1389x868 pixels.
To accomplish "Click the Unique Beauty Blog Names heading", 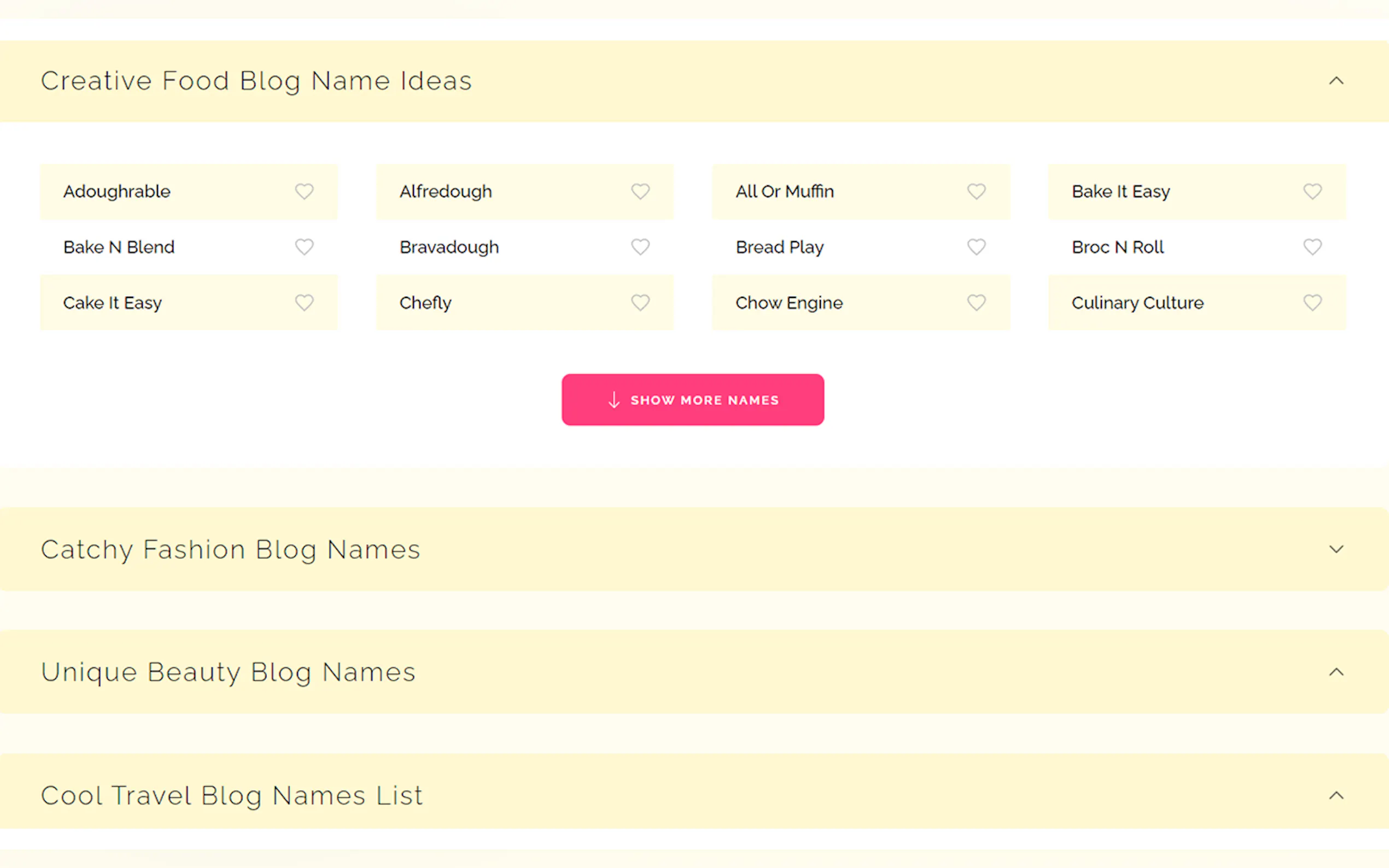I will click(x=228, y=672).
